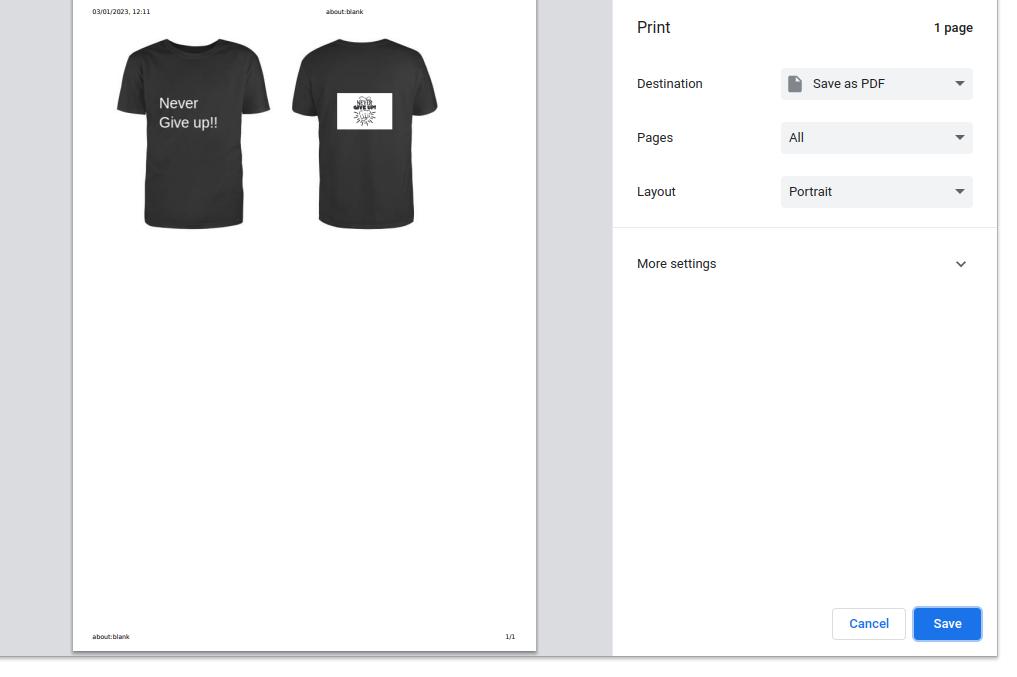The image size is (1017, 677).
Task: Click the '1/1' page number footer
Action: click(510, 637)
